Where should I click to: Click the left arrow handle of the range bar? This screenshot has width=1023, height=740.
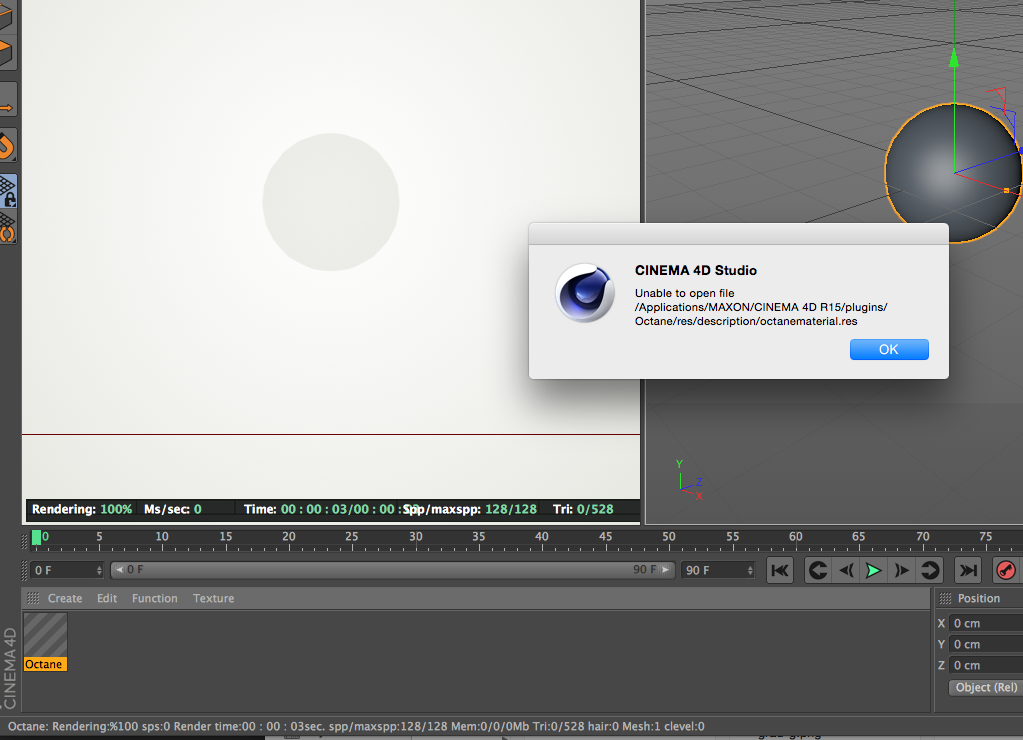click(119, 570)
